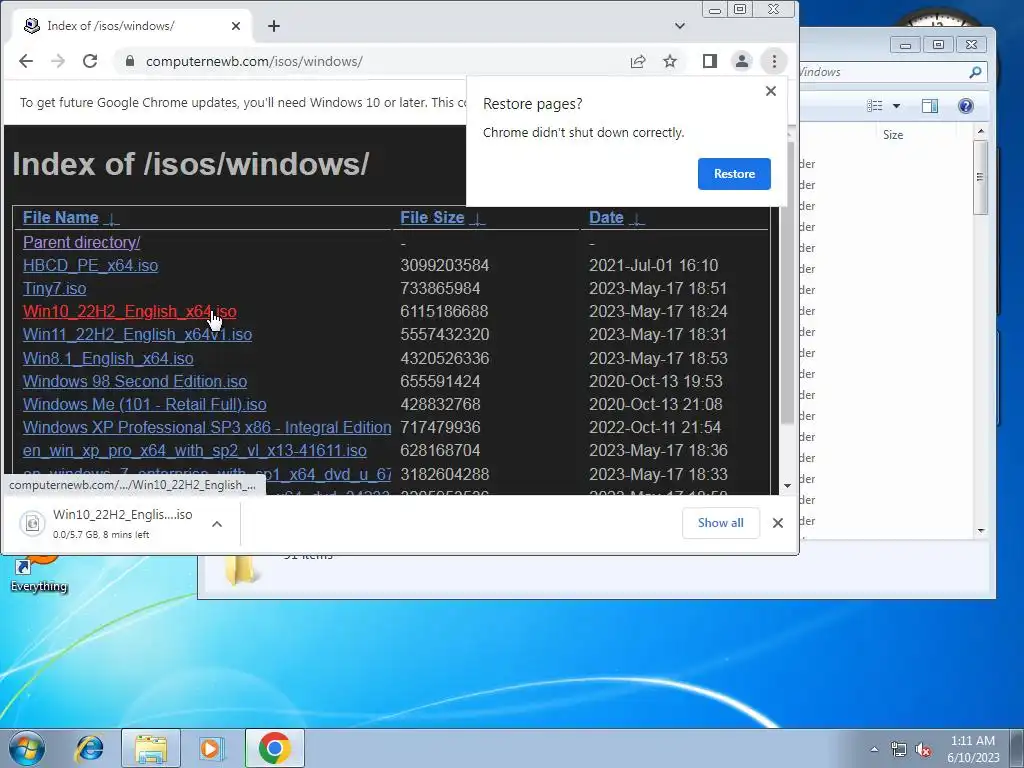Click file size 6115186688 text
Viewport: 1024px width, 768px height.
coord(444,312)
